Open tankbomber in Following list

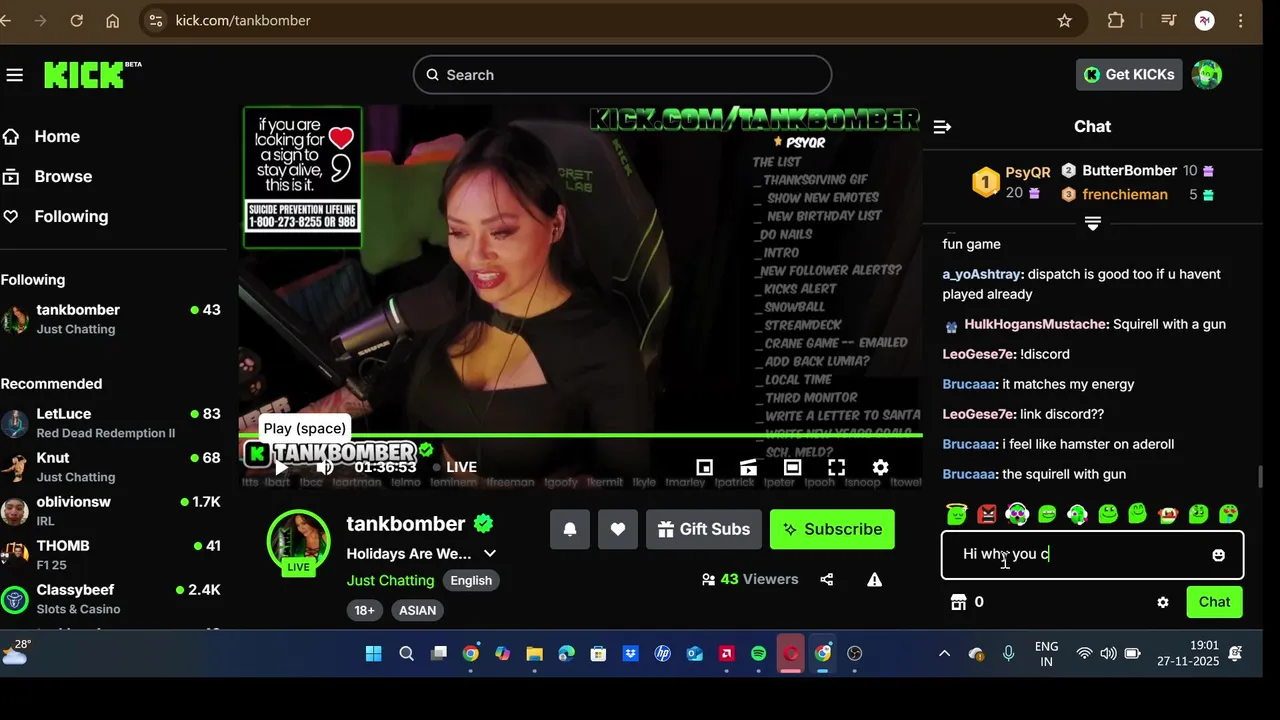[x=112, y=319]
